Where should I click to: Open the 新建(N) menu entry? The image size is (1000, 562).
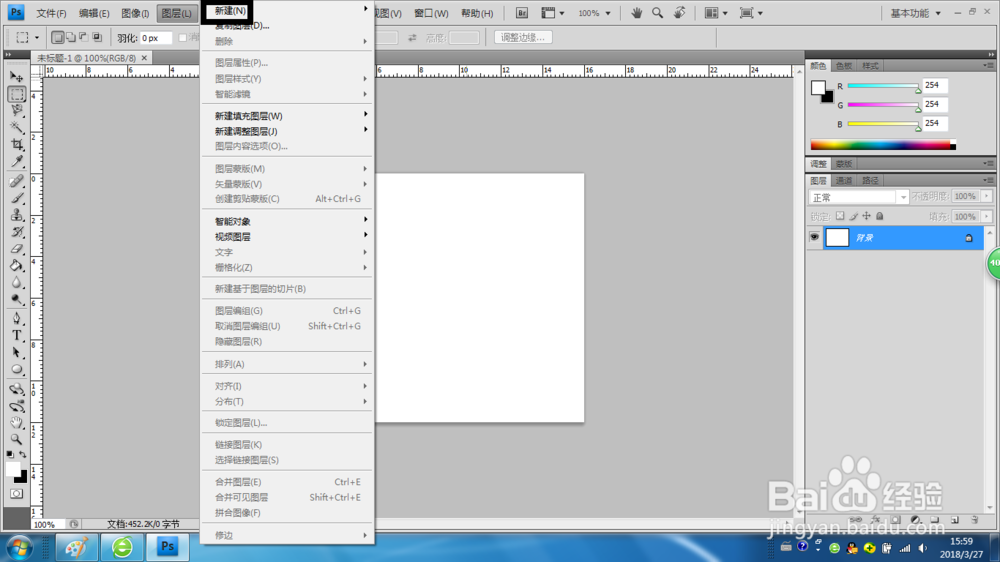click(x=230, y=11)
